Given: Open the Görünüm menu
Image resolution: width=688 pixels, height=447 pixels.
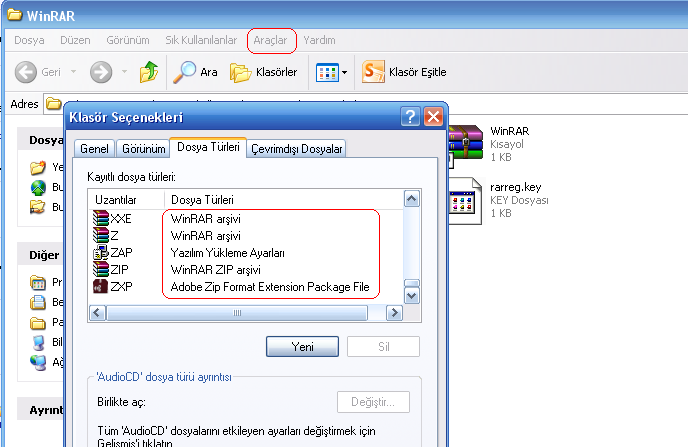Looking at the screenshot, I should (x=128, y=40).
